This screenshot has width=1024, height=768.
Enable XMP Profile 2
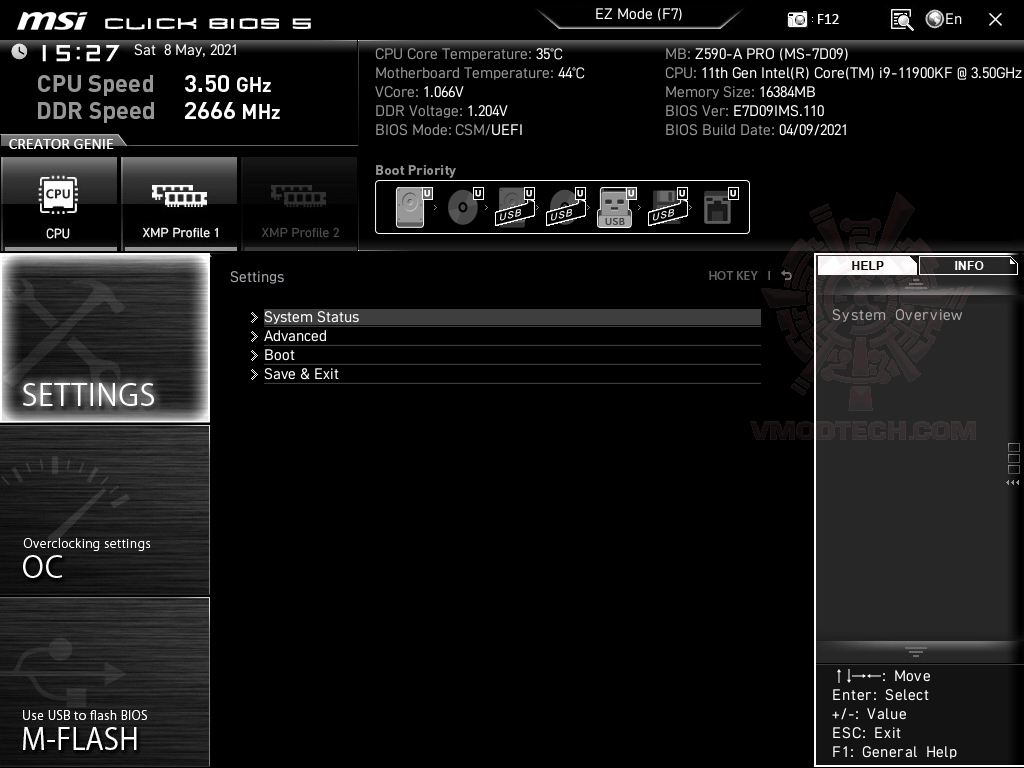[x=299, y=204]
